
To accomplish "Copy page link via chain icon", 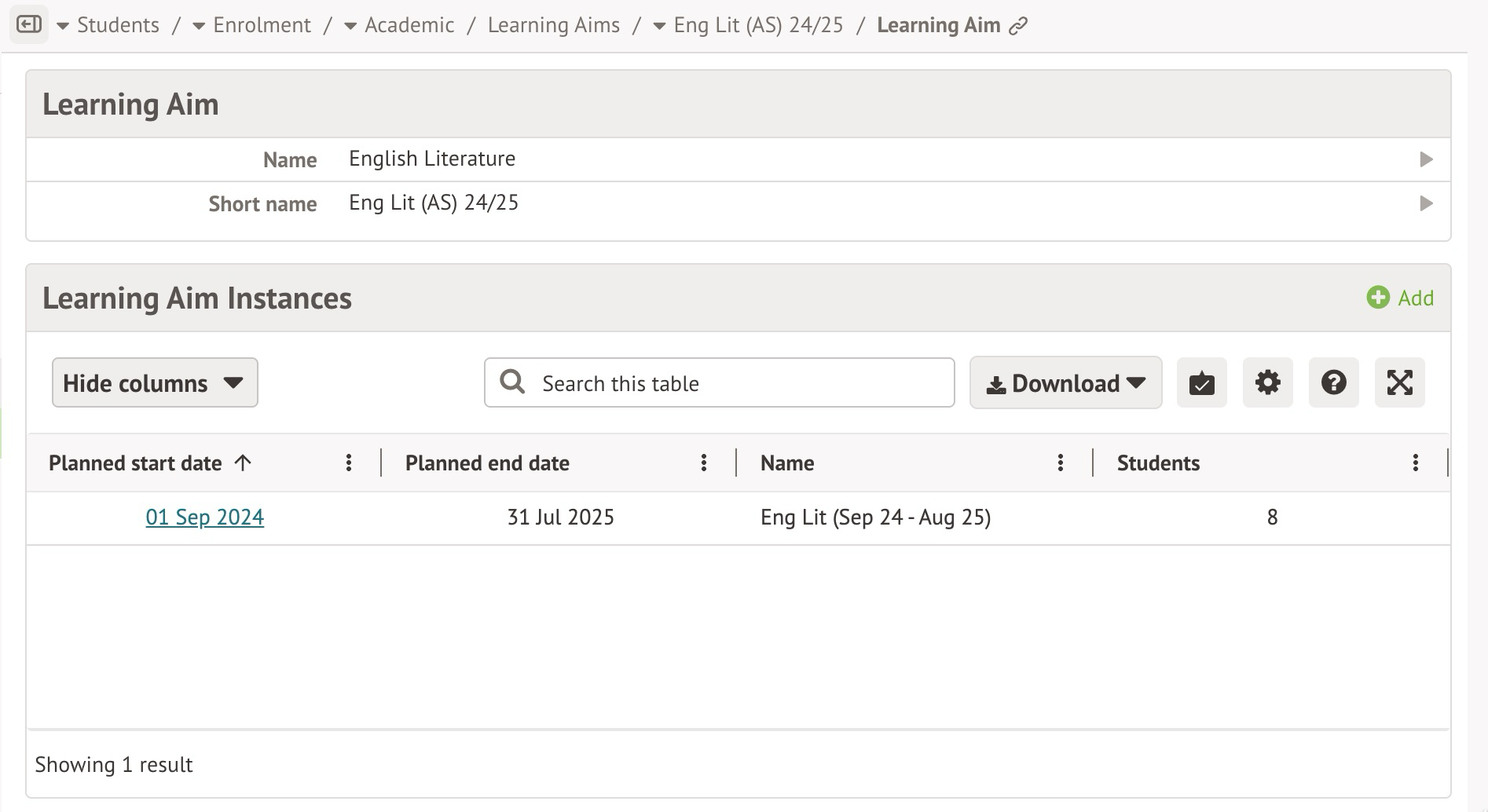I will (x=1018, y=26).
